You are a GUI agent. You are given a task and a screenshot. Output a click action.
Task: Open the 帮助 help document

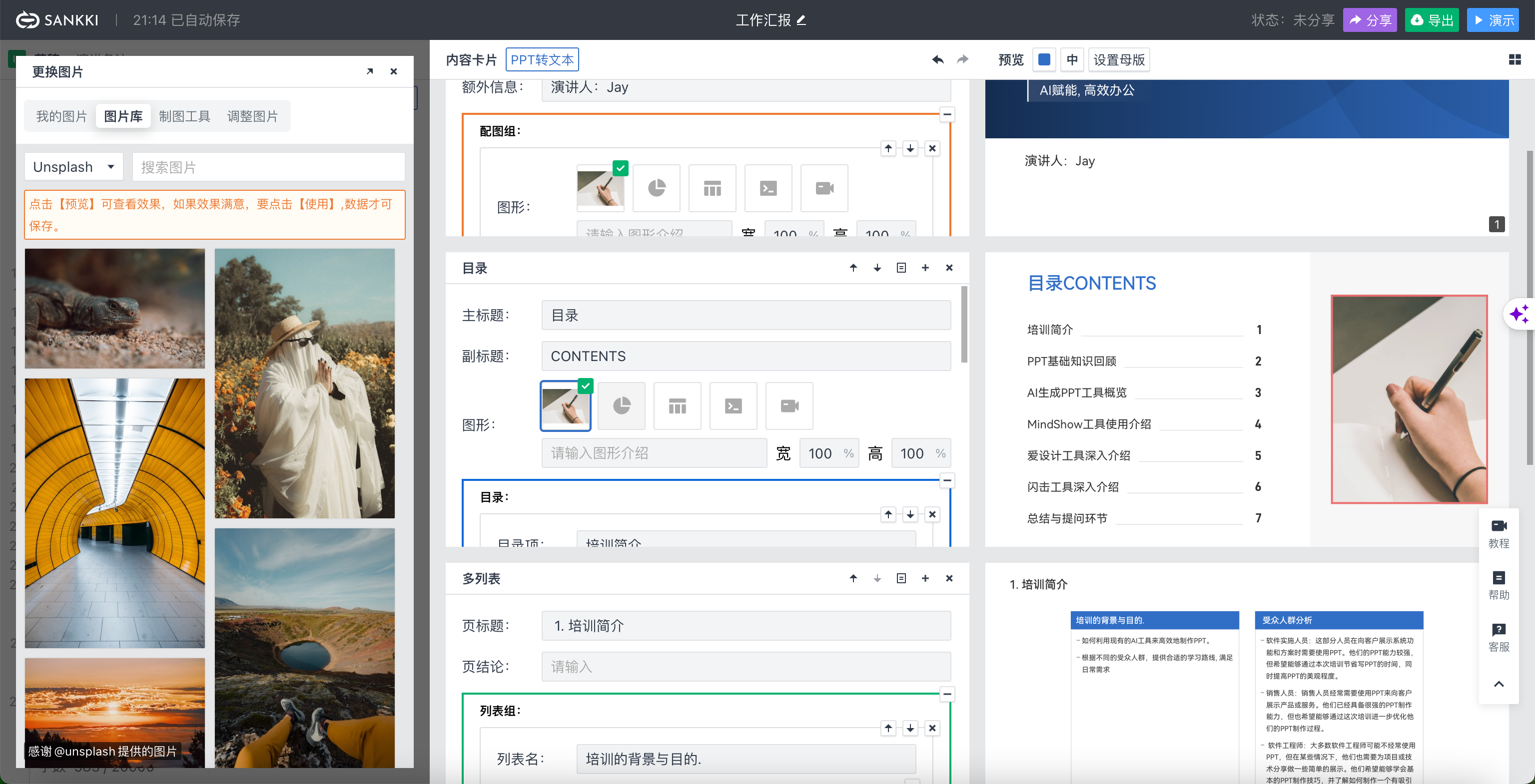click(1499, 586)
